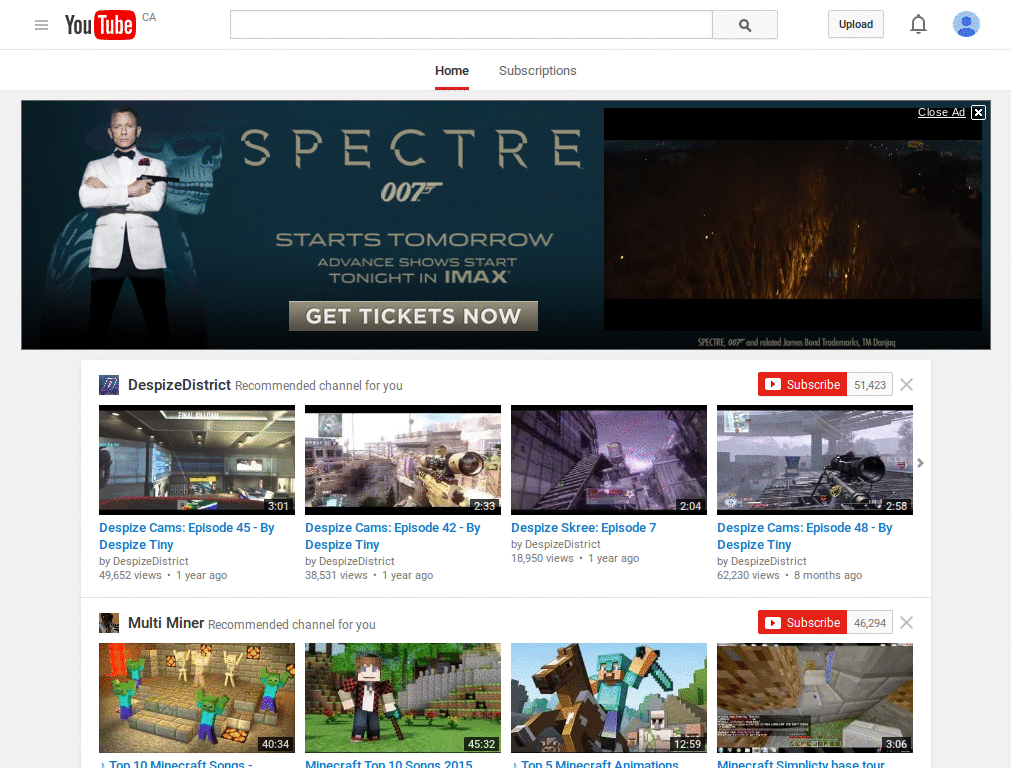Click the search magnifier button
Viewport: 1024px width, 768px height.
coord(744,25)
